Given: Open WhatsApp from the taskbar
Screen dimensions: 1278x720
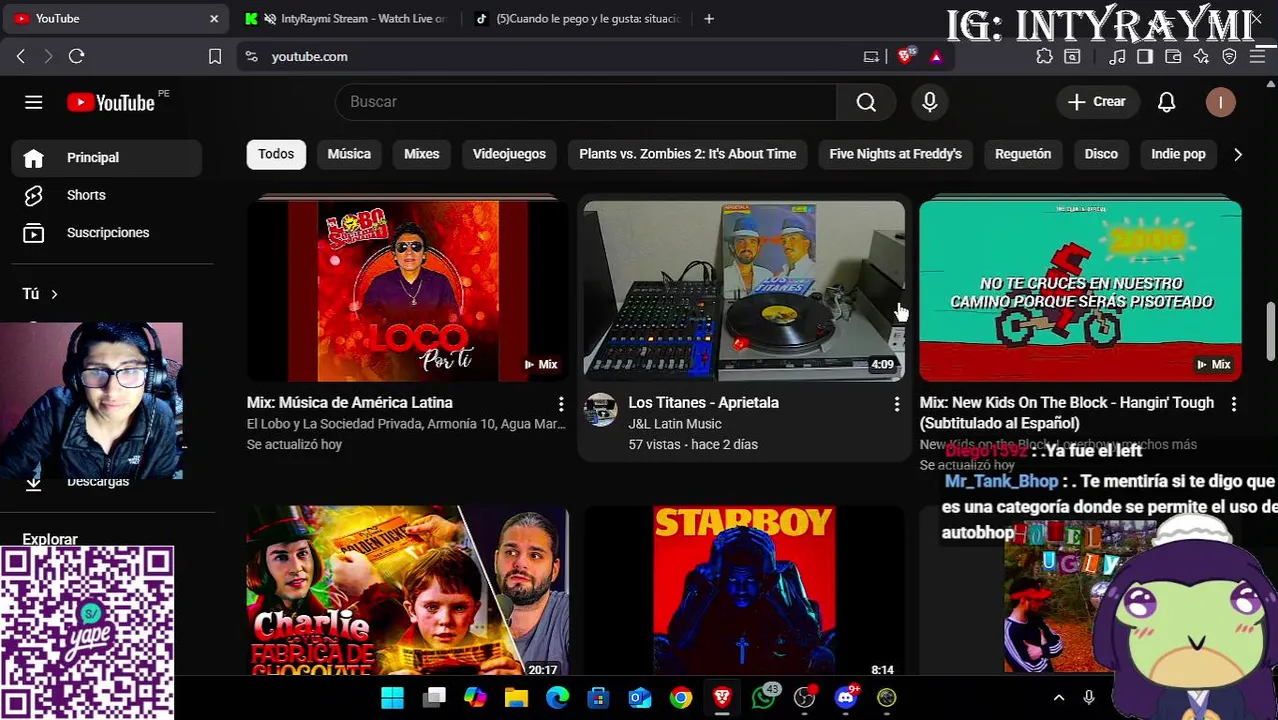Looking at the screenshot, I should point(765,698).
